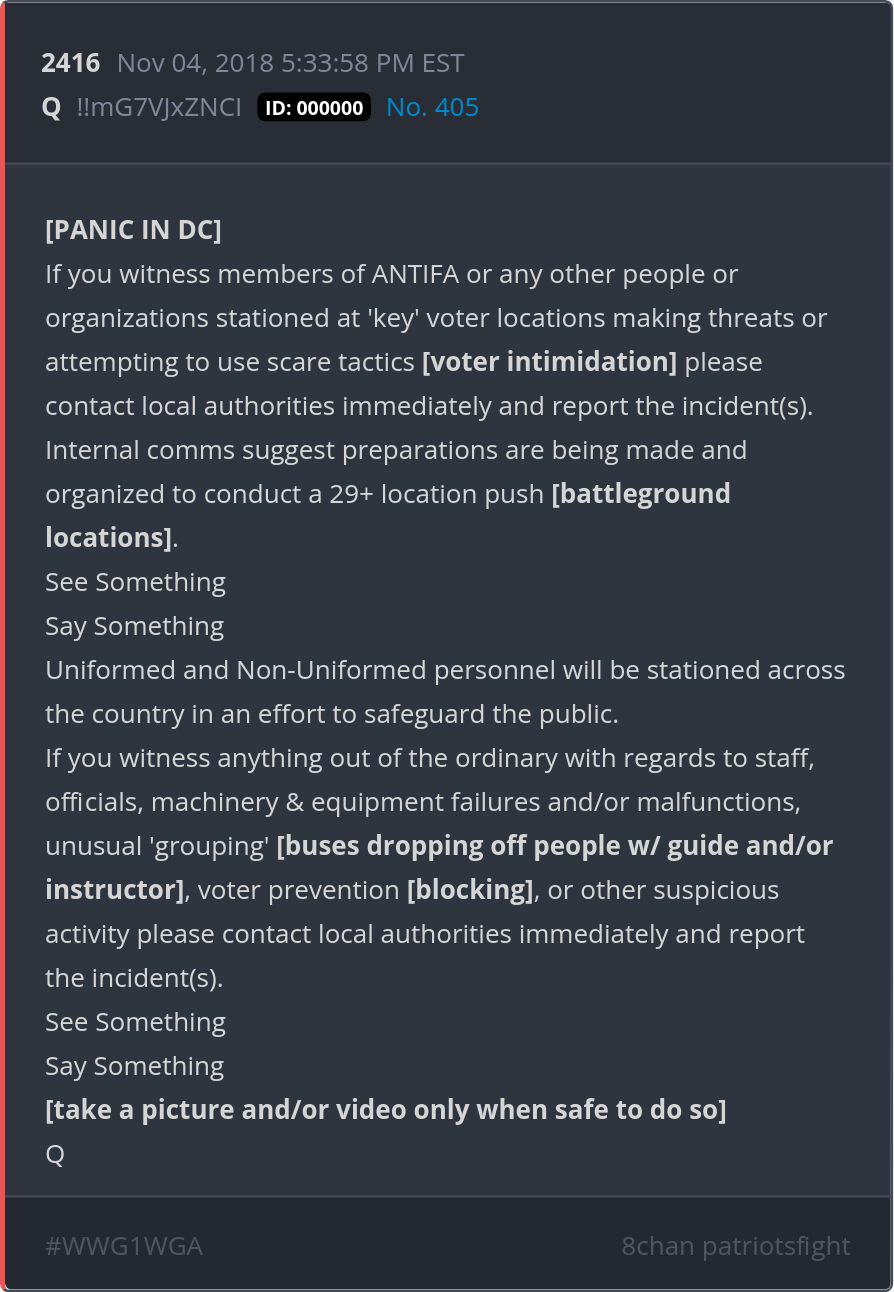
Task: Click the Q signature ending the post
Action: click(55, 1154)
